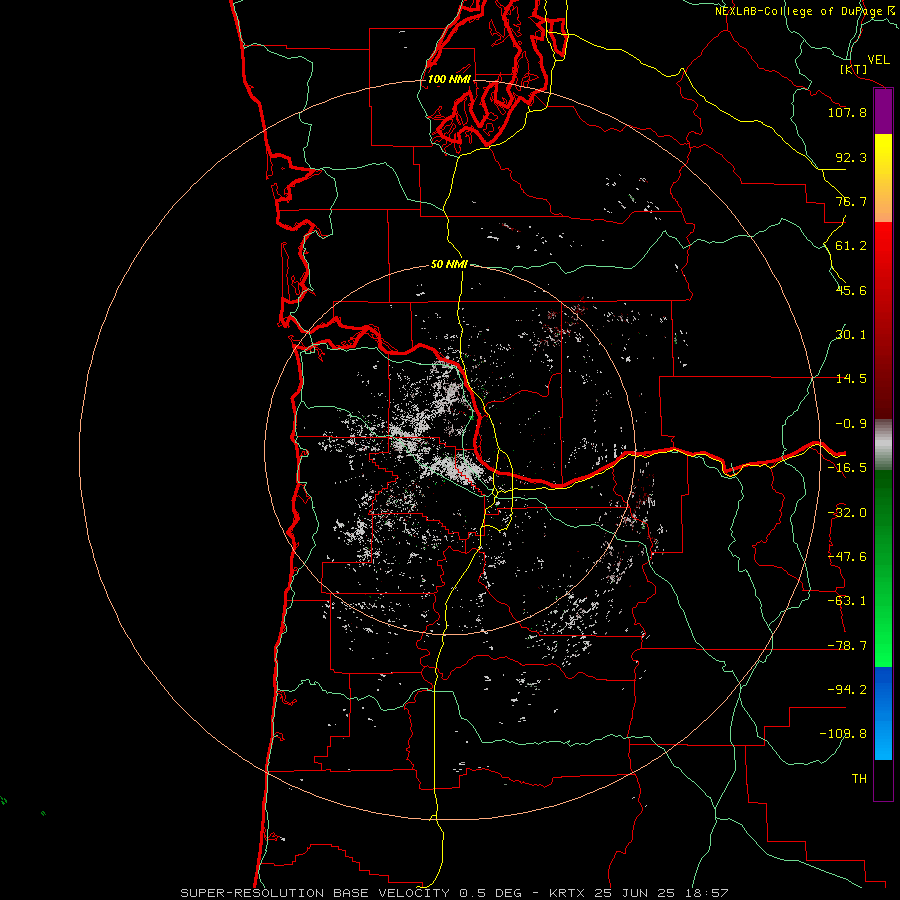Click the "-109.8" scale value
900x900 pixels.
pos(843,734)
